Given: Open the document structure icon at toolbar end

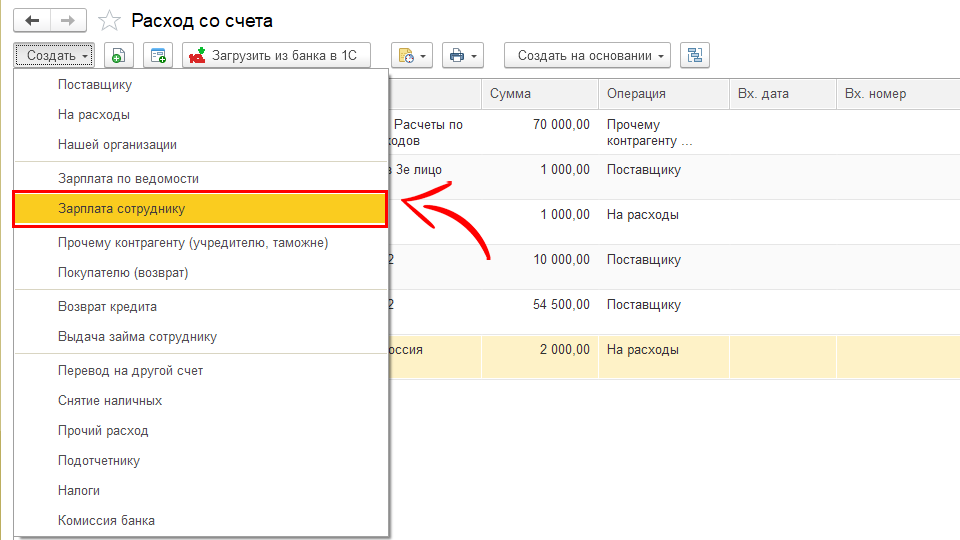Looking at the screenshot, I should click(x=695, y=56).
